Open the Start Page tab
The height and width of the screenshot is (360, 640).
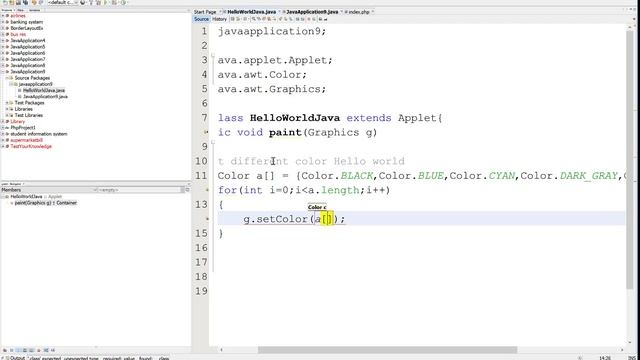[205, 12]
